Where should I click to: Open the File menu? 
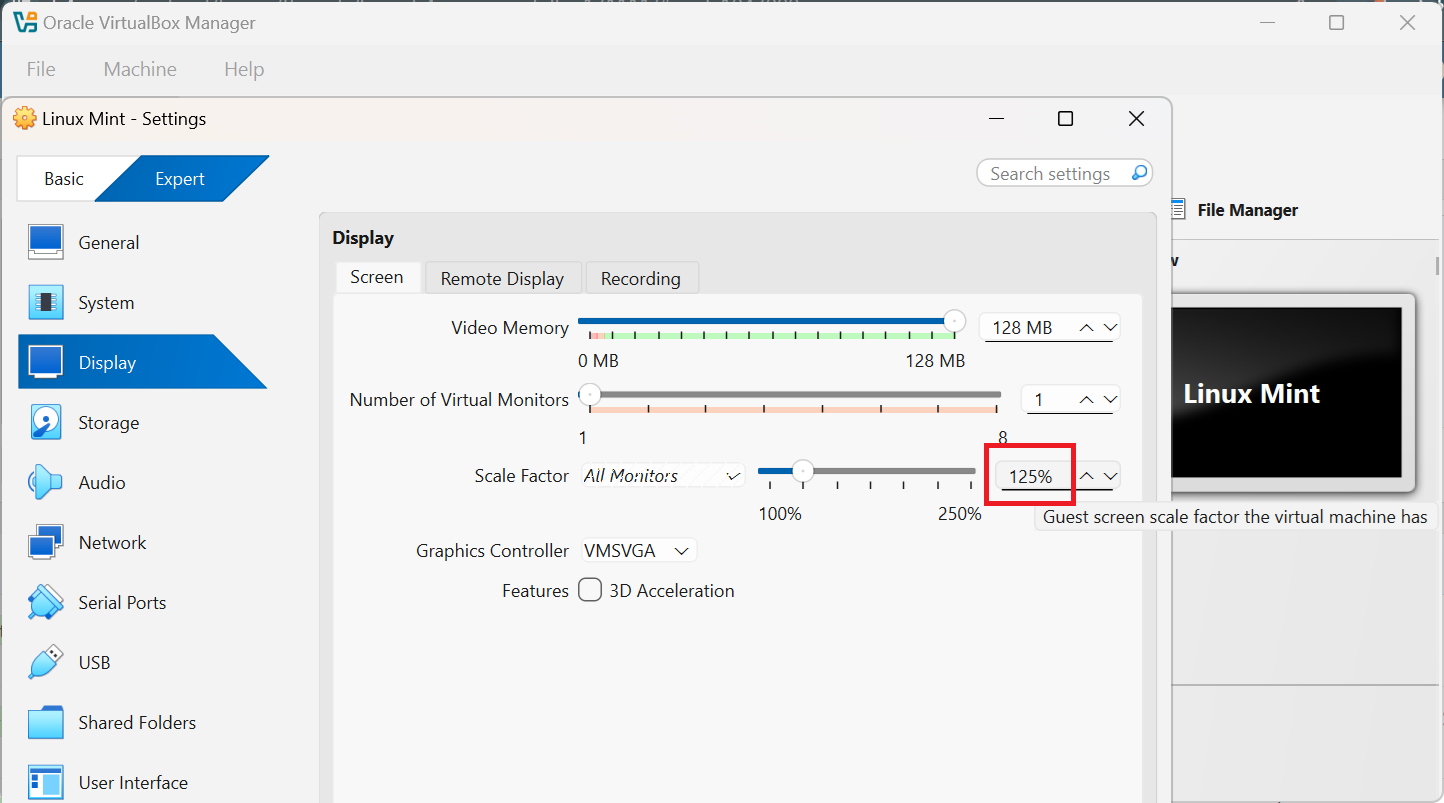pos(41,69)
